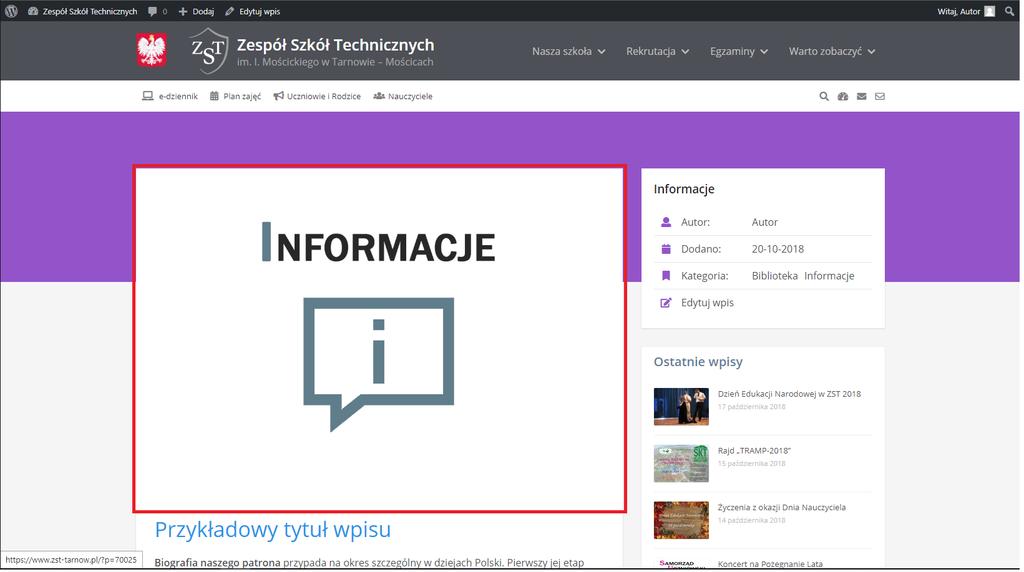This screenshot has height=572, width=1024.
Task: Click the calendar icon beside Dodano:
Action: [665, 249]
